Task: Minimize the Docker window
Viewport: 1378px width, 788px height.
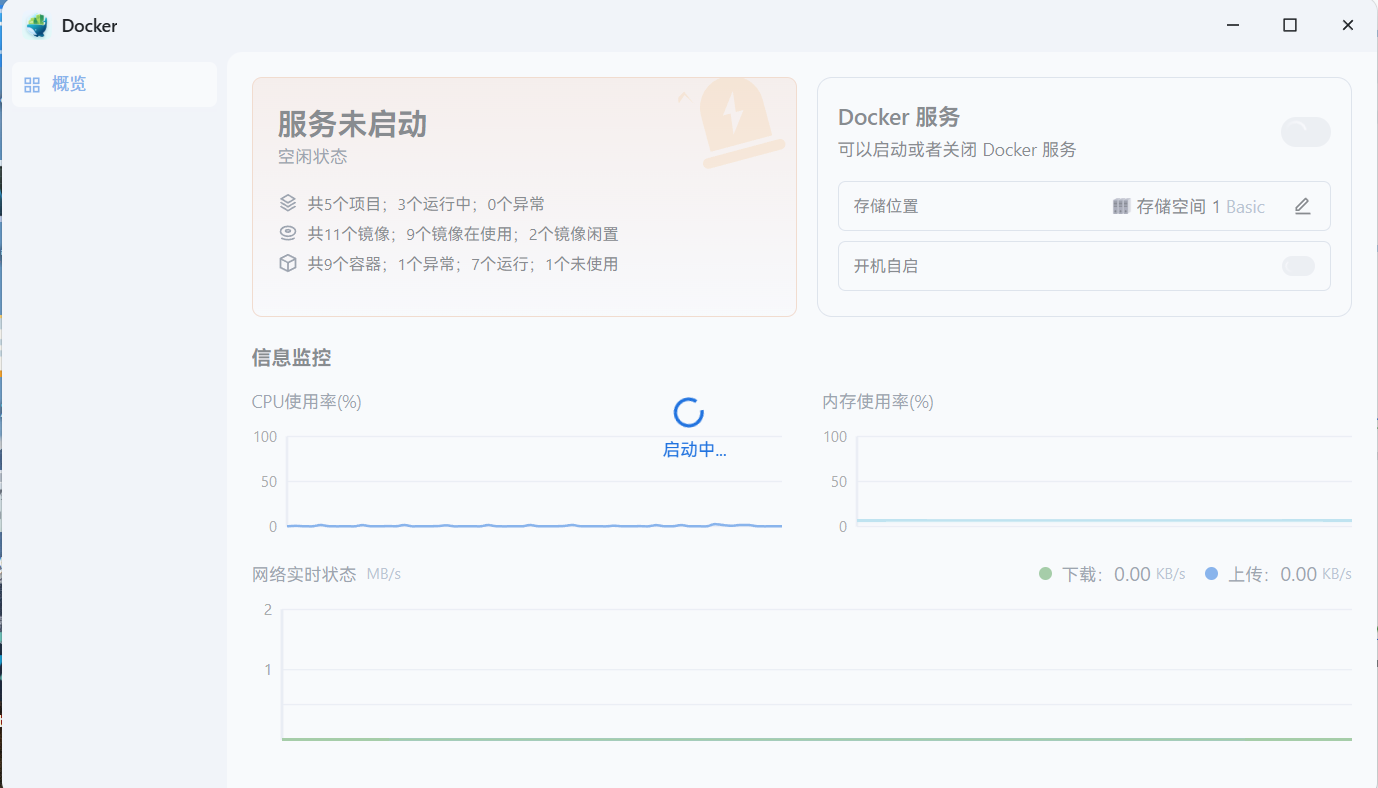Action: (x=1232, y=26)
